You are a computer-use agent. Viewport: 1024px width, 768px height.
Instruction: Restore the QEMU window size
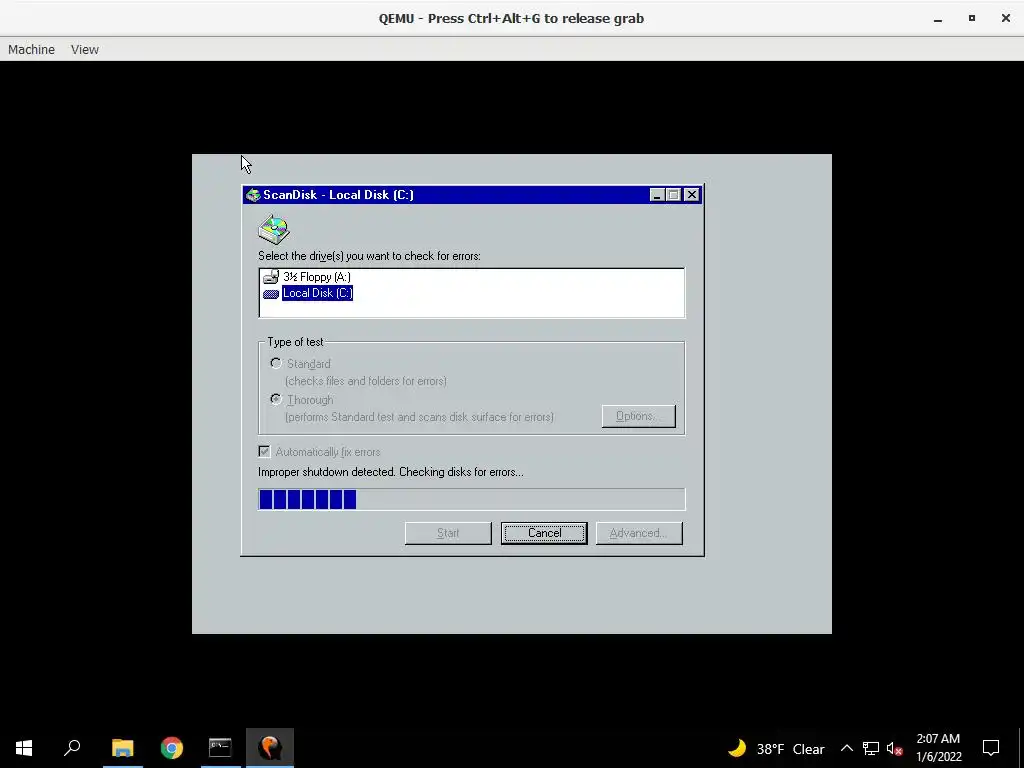972,18
